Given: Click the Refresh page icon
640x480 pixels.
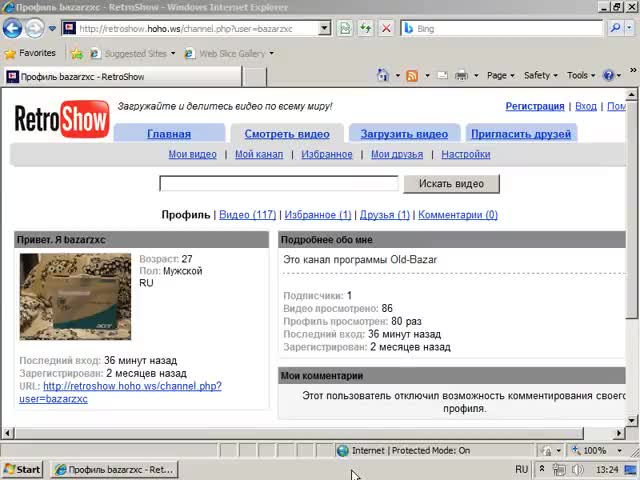Looking at the screenshot, I should click(x=365, y=28).
